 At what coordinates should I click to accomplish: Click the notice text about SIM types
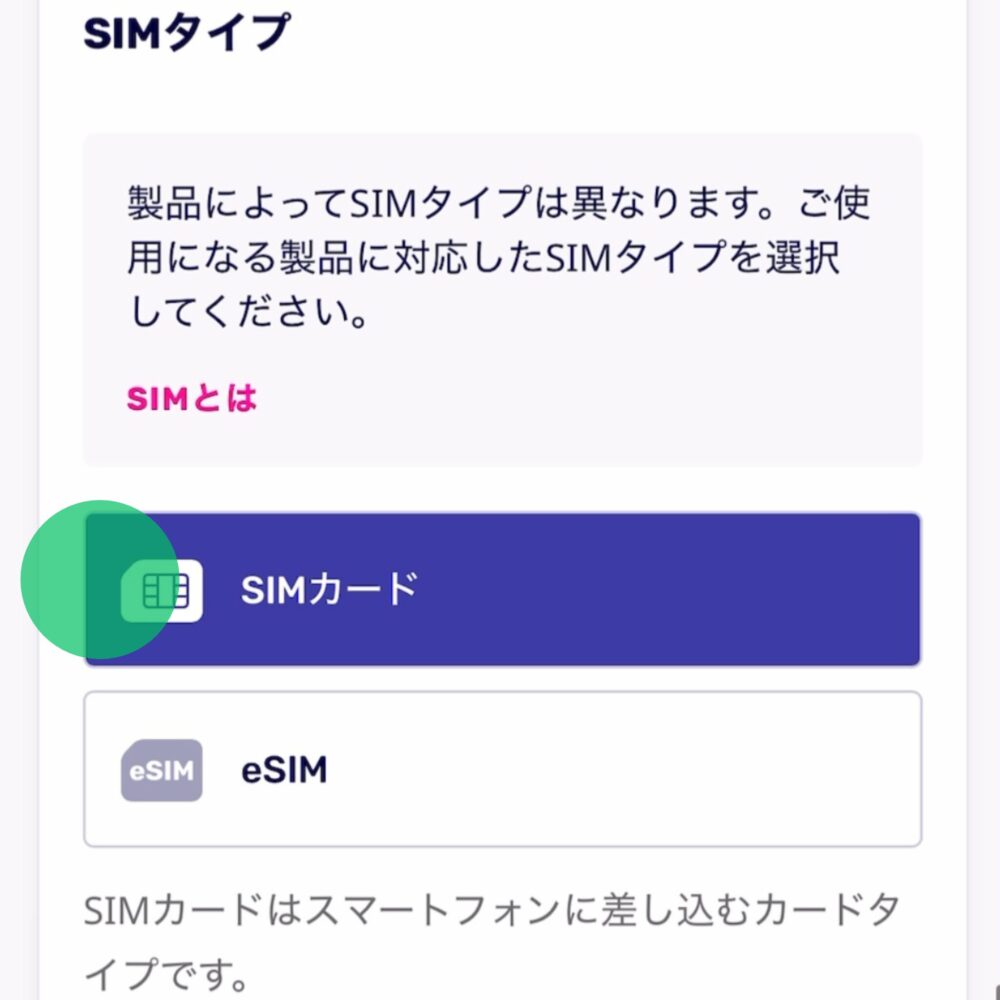coord(499,257)
